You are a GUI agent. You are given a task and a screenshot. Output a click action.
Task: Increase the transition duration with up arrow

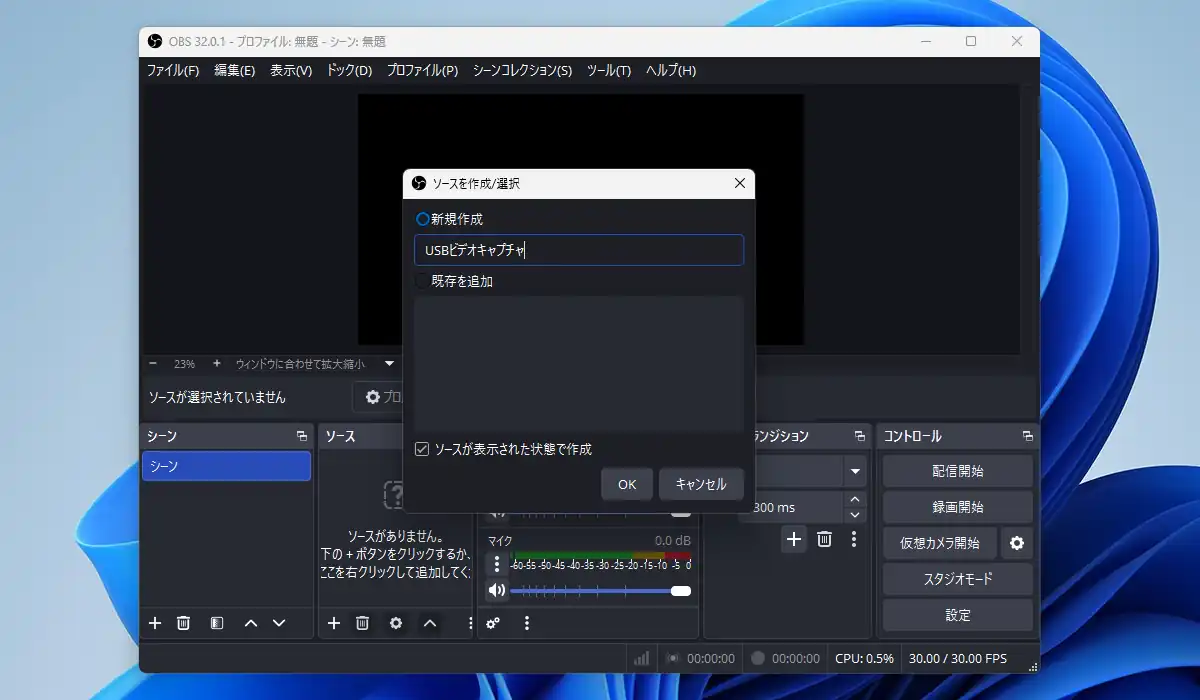pyautogui.click(x=854, y=500)
